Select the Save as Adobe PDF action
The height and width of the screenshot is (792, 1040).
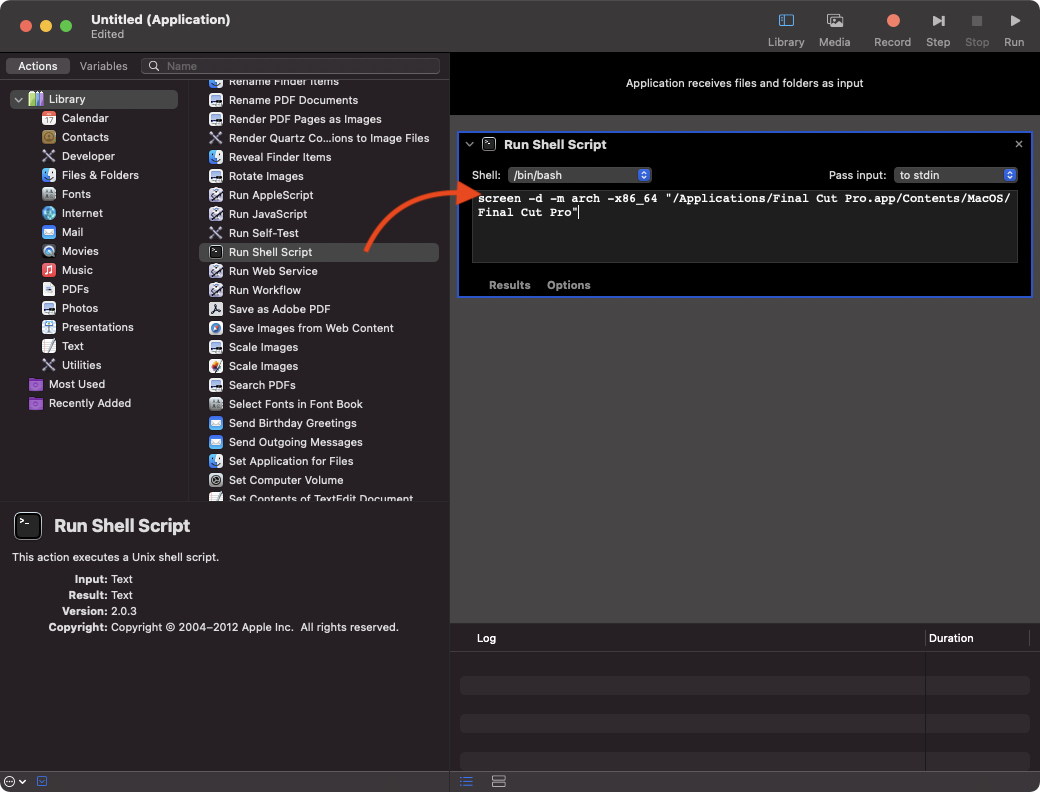279,309
